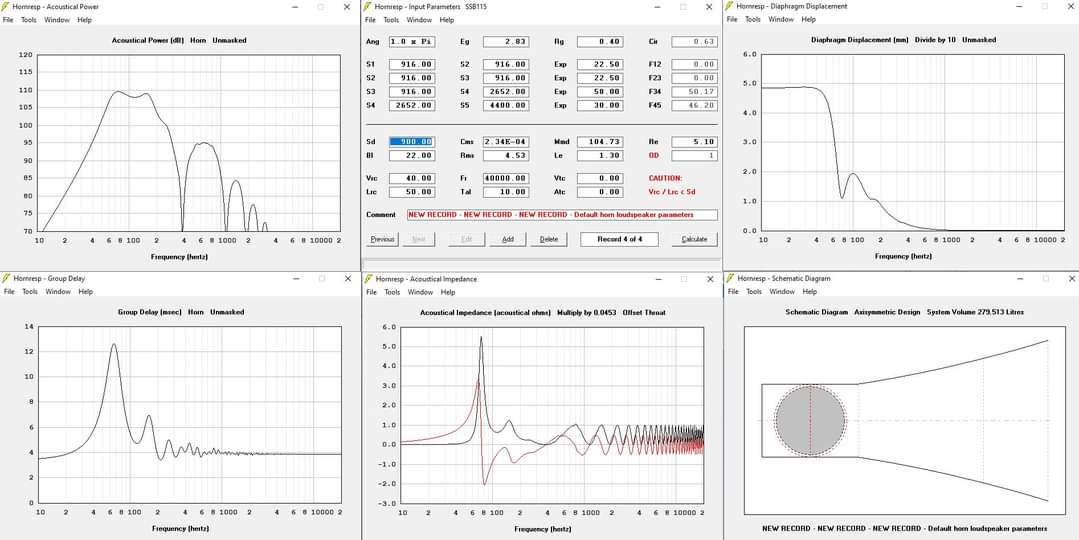The image size is (1079, 540).
Task: Click the Calculate button
Action: (694, 239)
